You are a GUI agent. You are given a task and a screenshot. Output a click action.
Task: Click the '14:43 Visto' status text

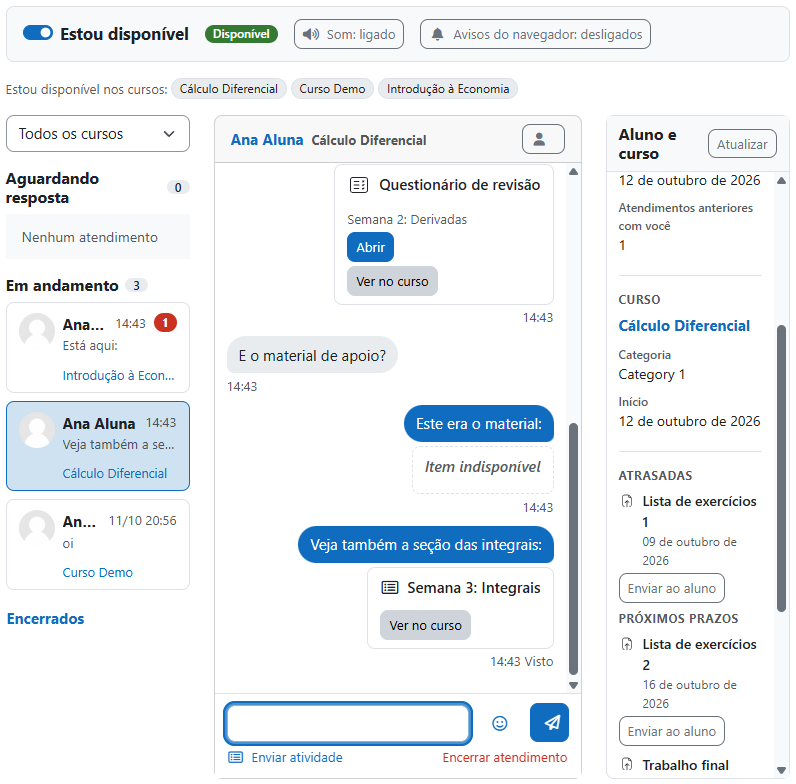521,661
